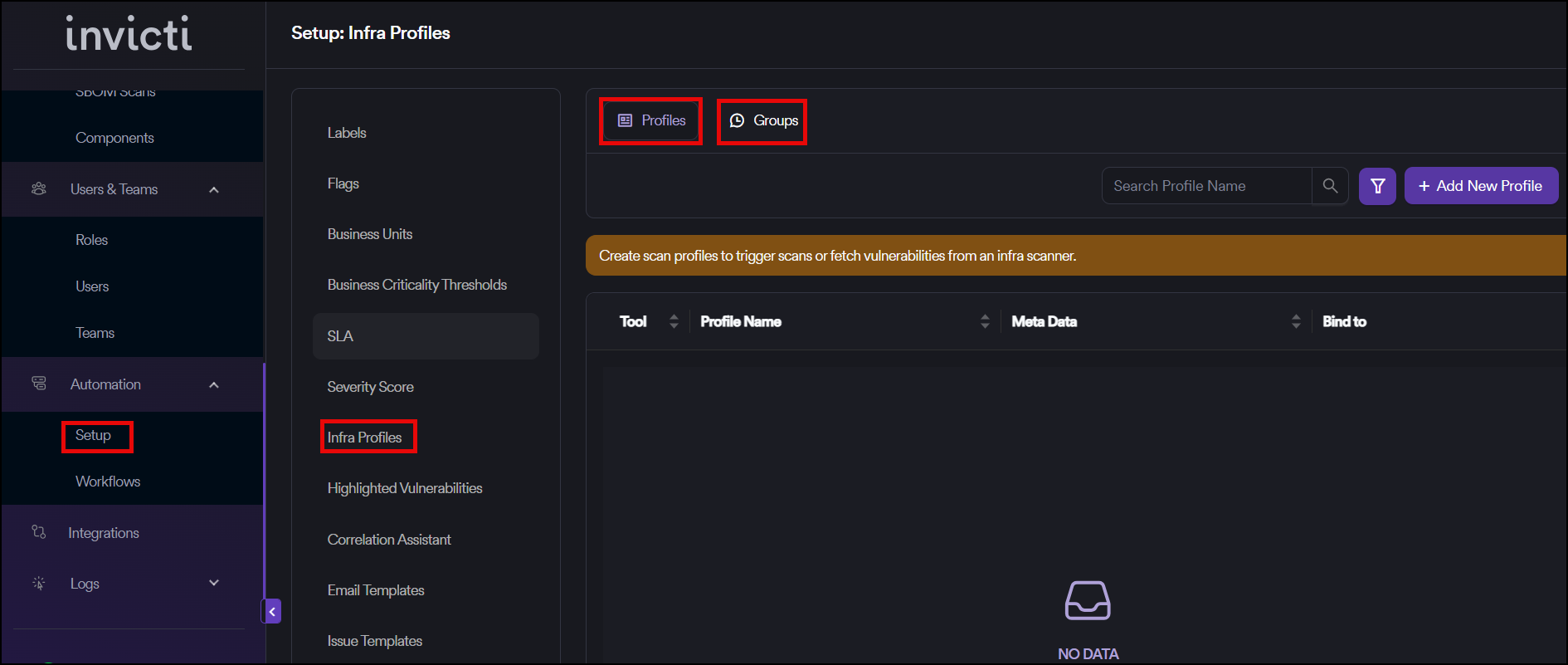
Task: Click the sidebar collapse arrow button
Action: tap(271, 611)
